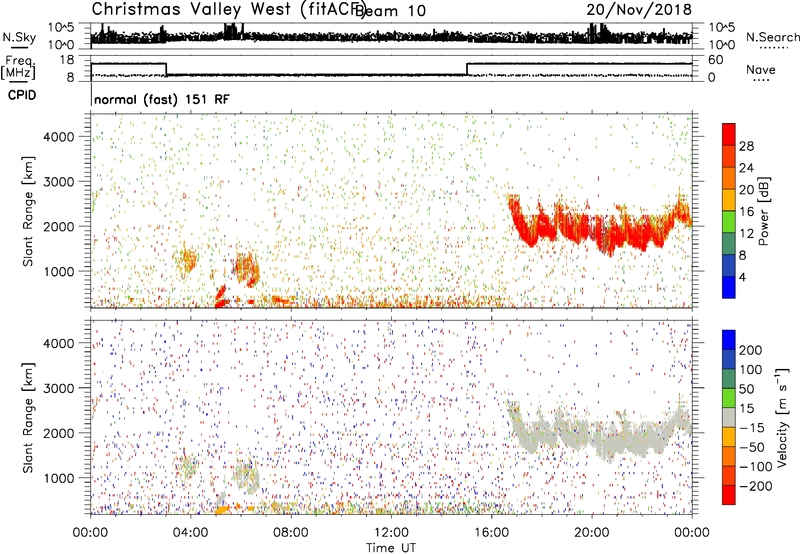The height and width of the screenshot is (554, 800).
Task: Select the 'N.Search' legend label
Action: tap(772, 37)
